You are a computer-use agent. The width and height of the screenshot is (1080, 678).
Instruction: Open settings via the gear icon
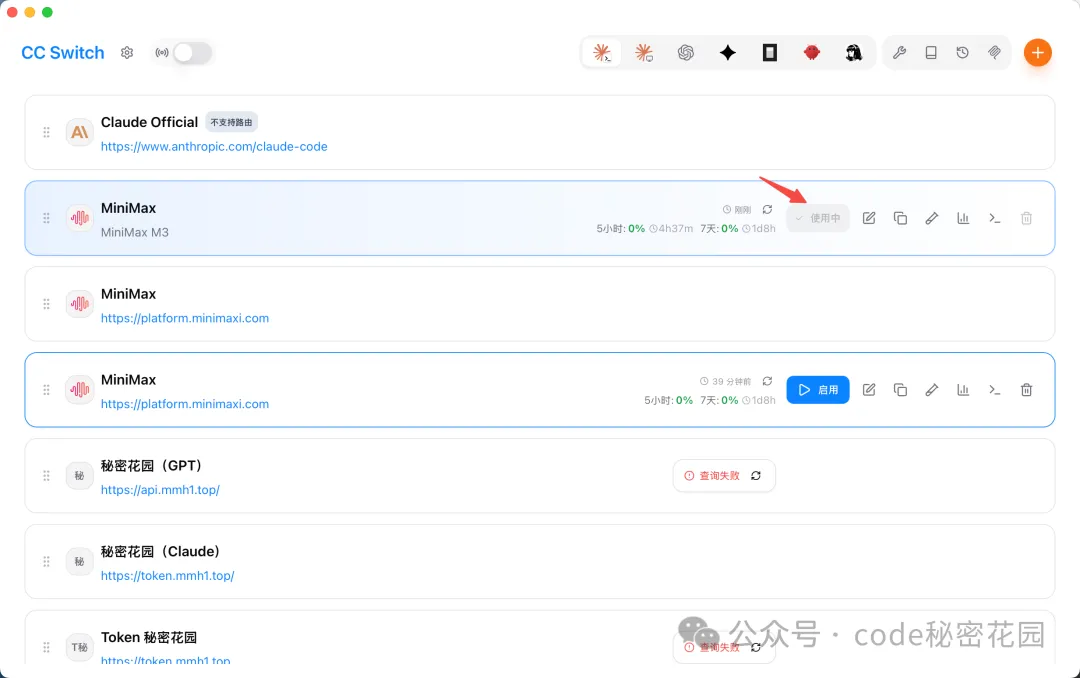pyautogui.click(x=127, y=53)
